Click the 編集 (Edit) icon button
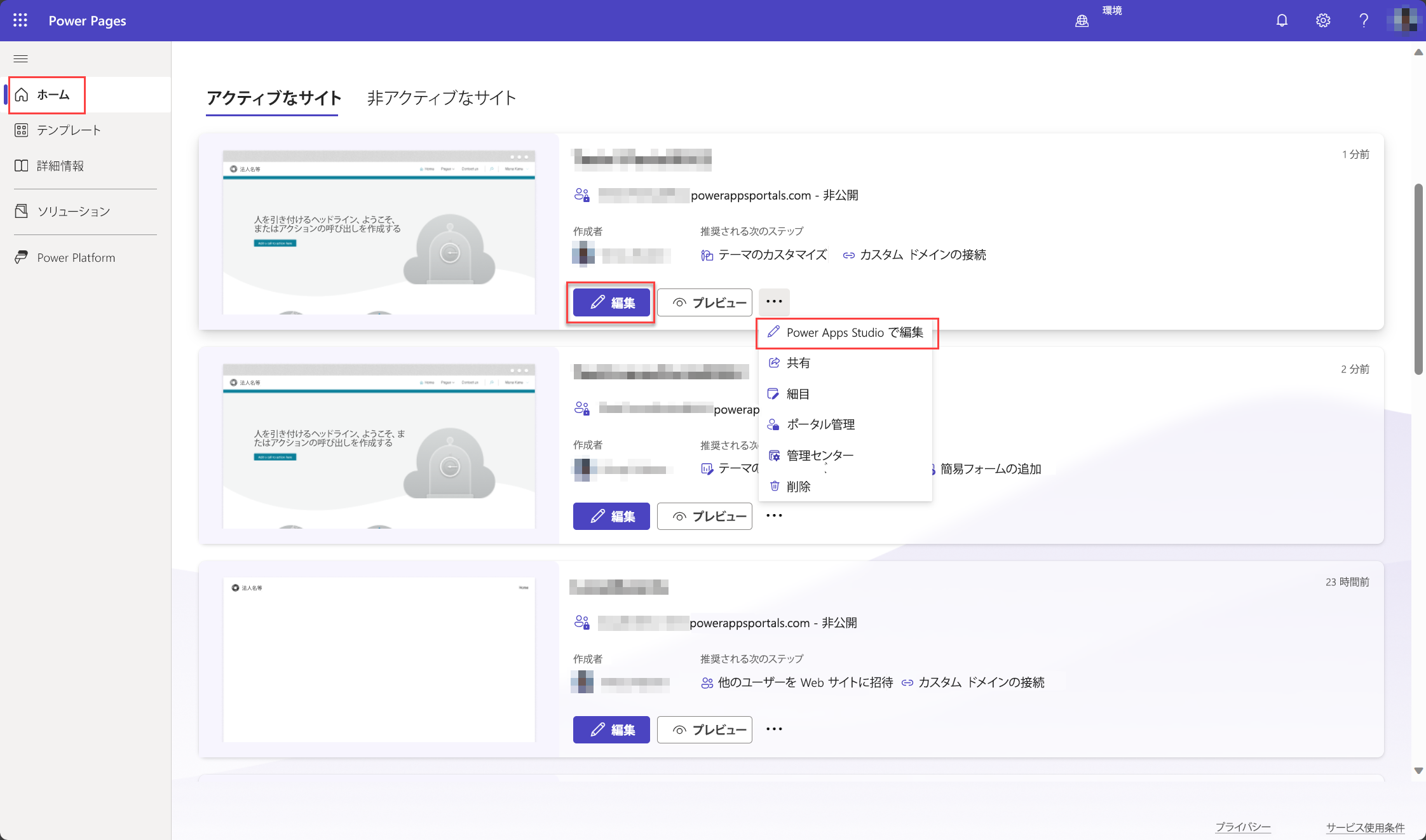The image size is (1426, 840). (x=611, y=302)
